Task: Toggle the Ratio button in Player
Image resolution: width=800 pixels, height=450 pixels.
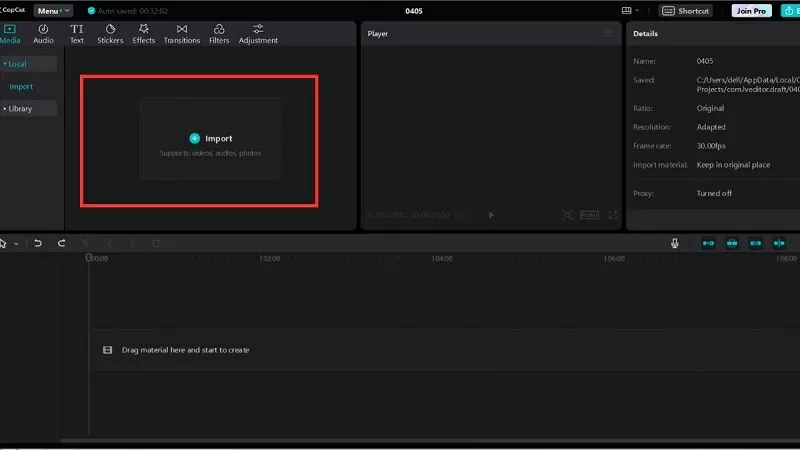Action: click(590, 215)
